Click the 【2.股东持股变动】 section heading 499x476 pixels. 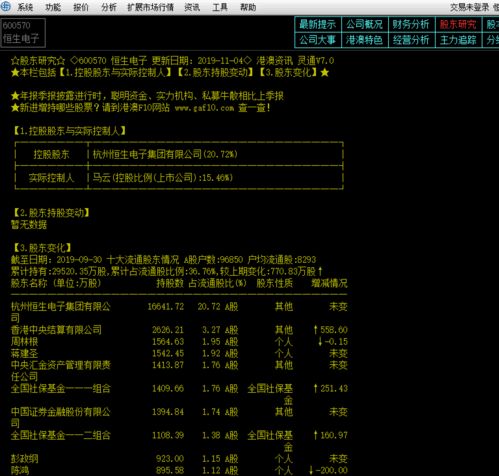[x=51, y=213]
